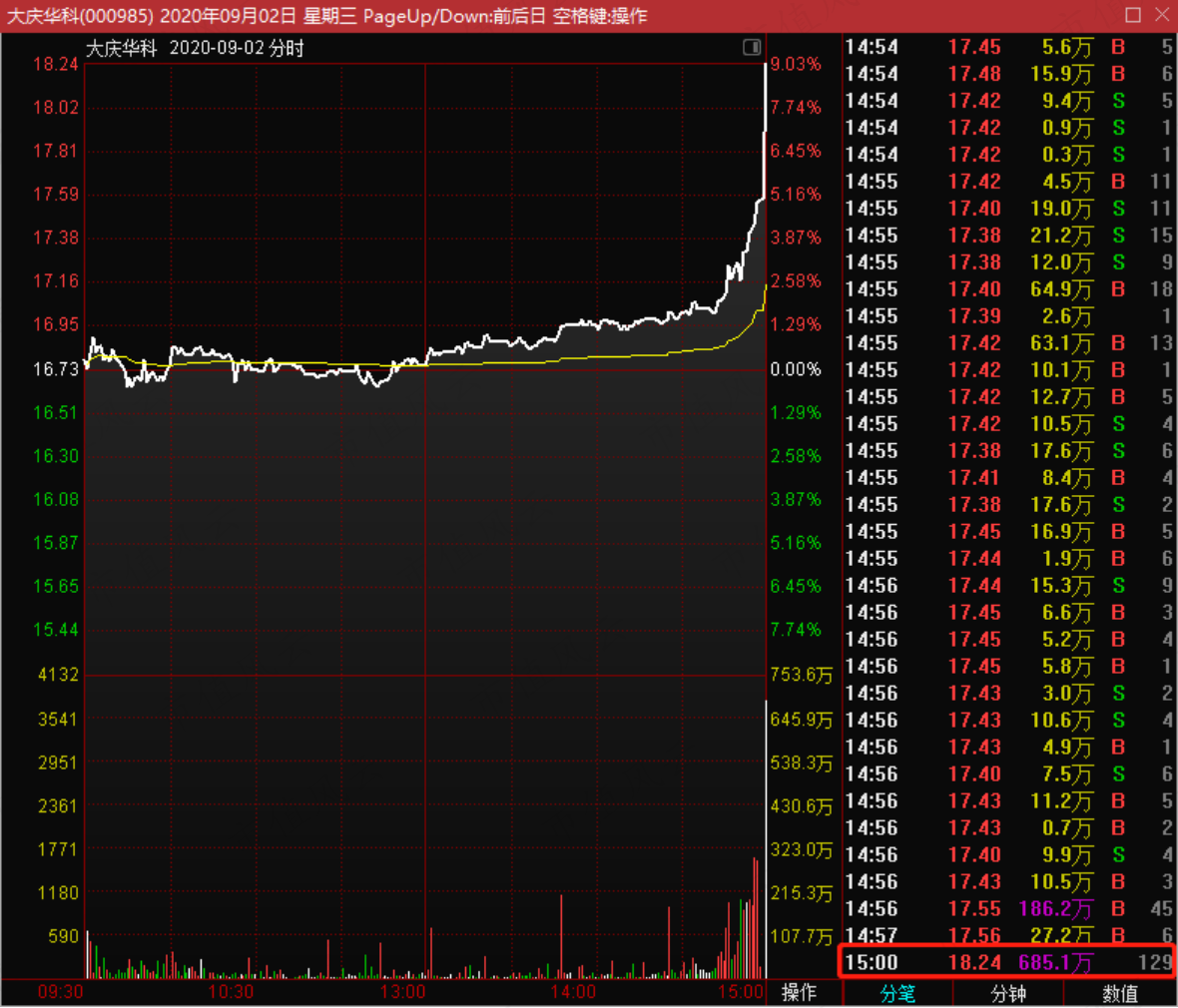Switch to the 分笔 tab
The height and width of the screenshot is (1008, 1178).
click(897, 994)
